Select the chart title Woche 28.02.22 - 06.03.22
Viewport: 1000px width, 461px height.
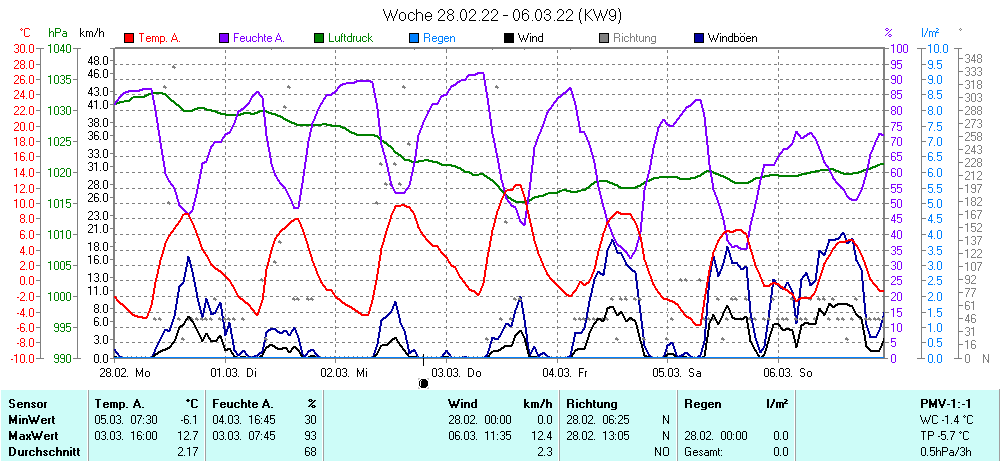pyautogui.click(x=502, y=15)
